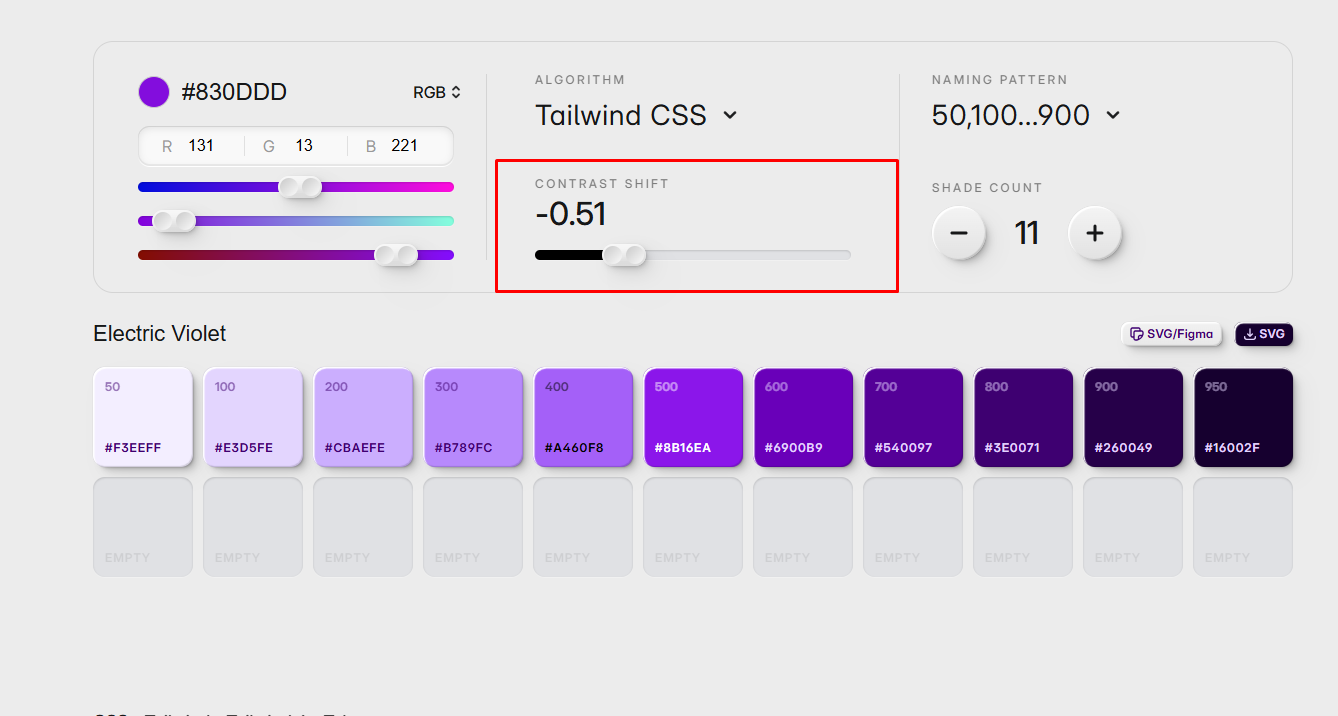Click the green channel slider handle
This screenshot has width=1338, height=716.
coord(174,221)
